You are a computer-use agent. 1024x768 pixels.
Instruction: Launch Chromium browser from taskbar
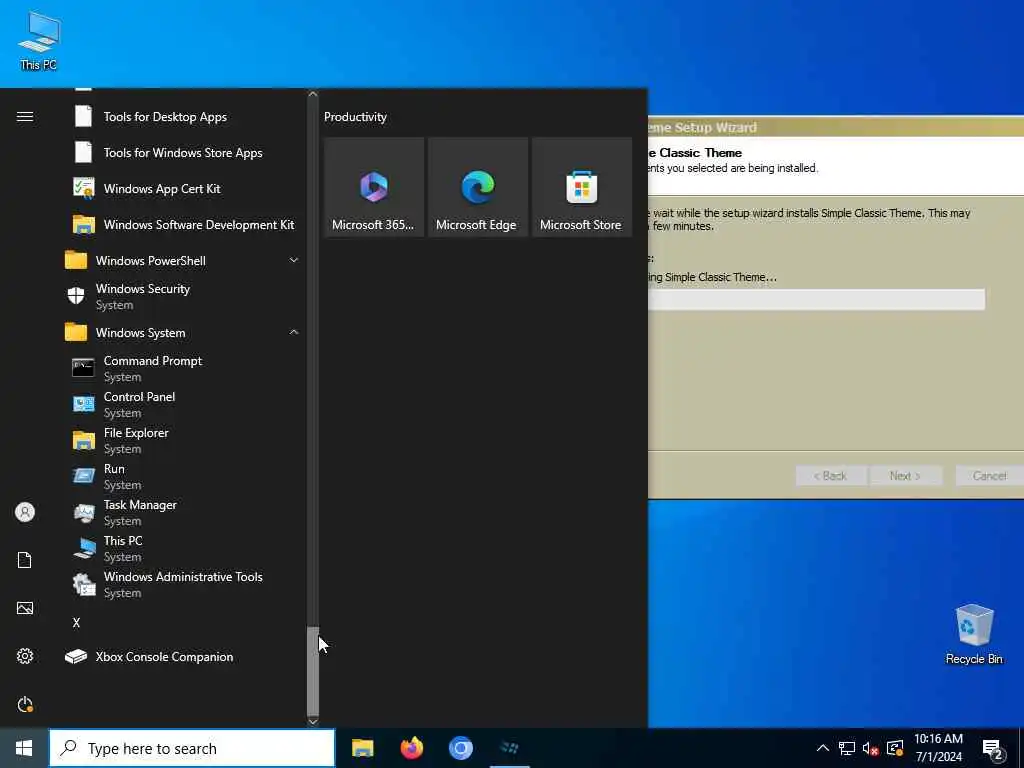(460, 748)
